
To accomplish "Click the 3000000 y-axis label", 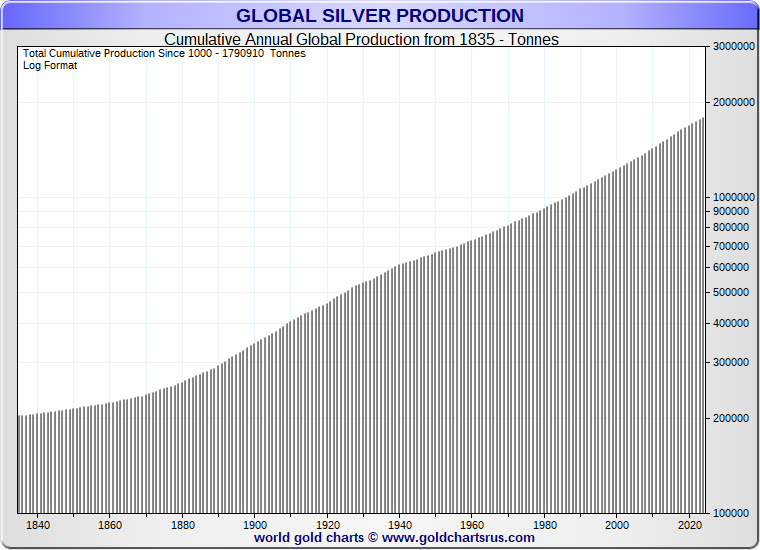I will click(x=735, y=47).
